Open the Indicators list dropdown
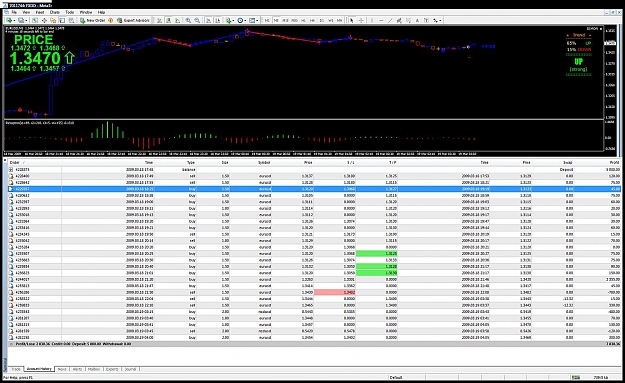This screenshot has width=625, height=383. [229, 20]
